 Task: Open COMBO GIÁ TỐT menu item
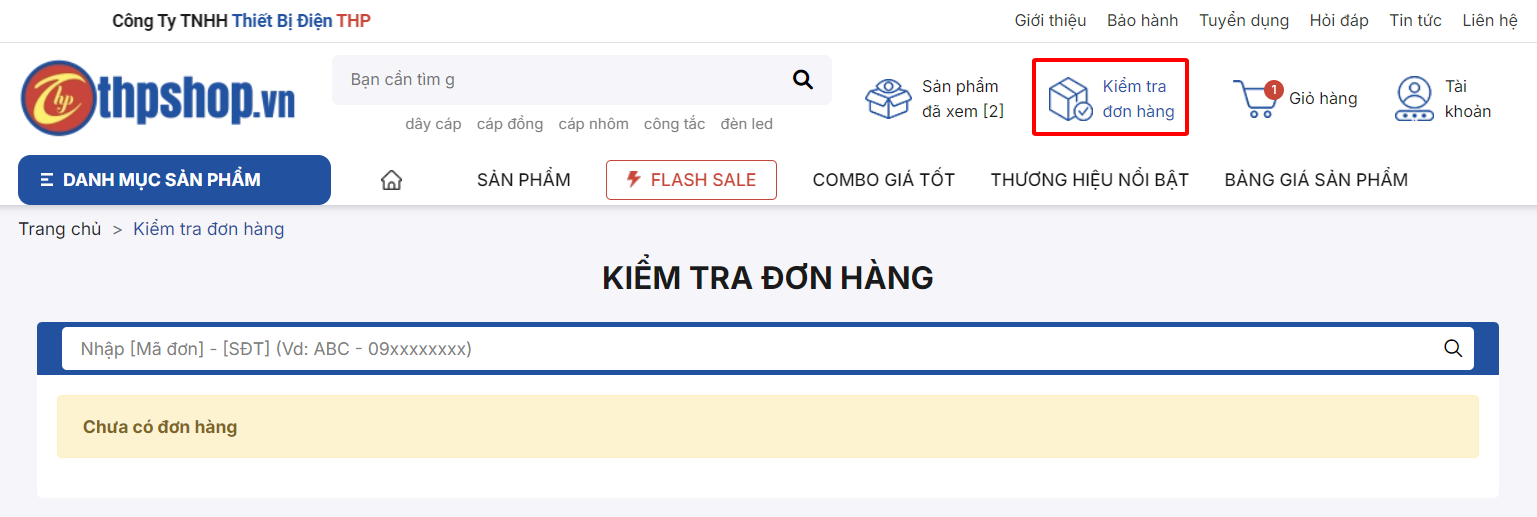coord(884,180)
